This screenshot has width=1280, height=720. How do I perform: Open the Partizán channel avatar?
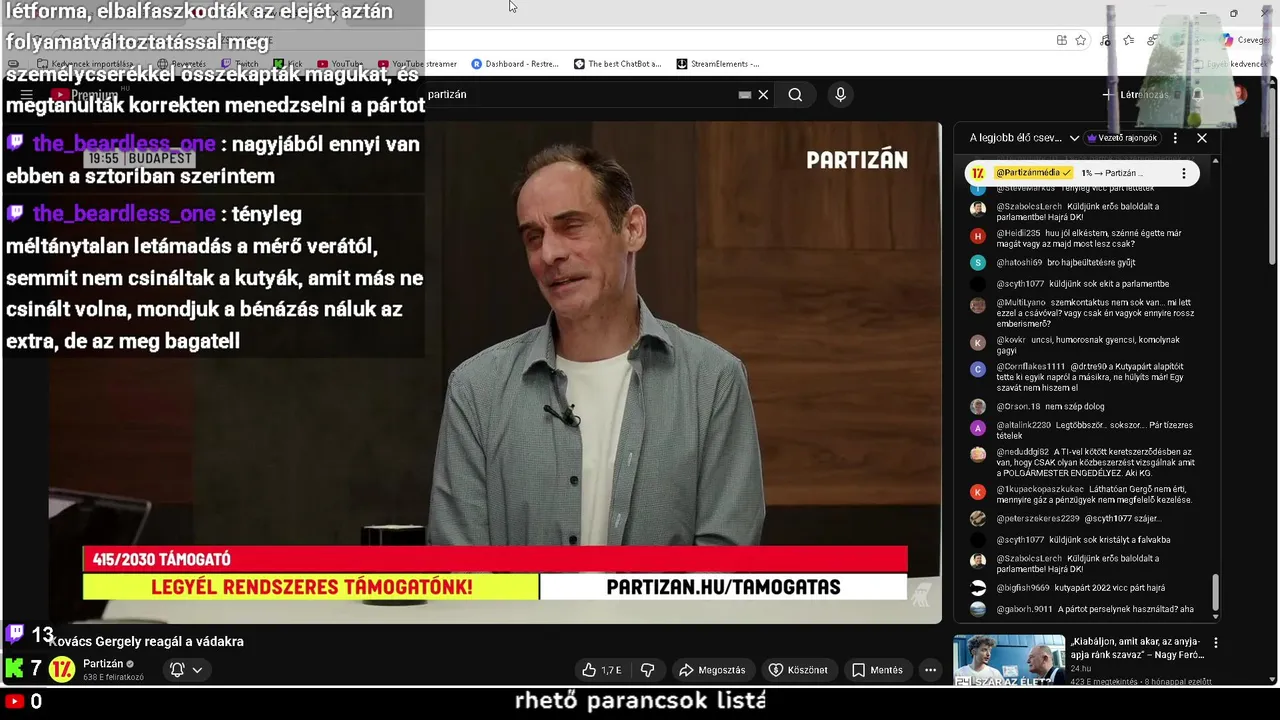(x=62, y=669)
